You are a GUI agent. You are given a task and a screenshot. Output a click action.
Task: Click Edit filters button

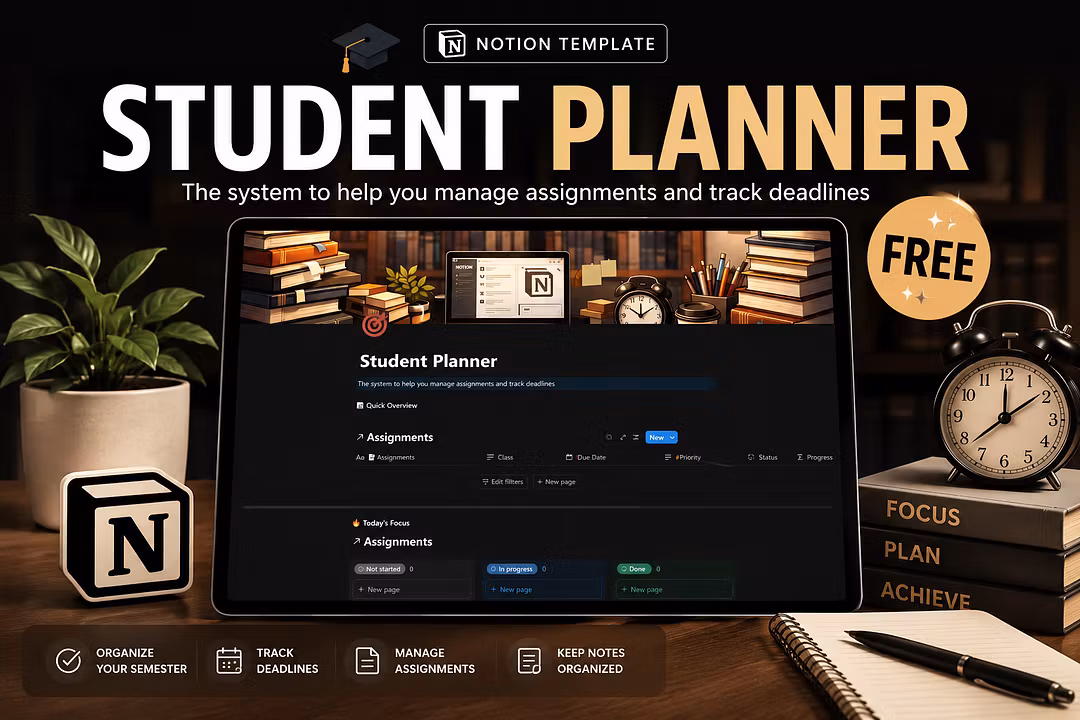click(x=503, y=482)
